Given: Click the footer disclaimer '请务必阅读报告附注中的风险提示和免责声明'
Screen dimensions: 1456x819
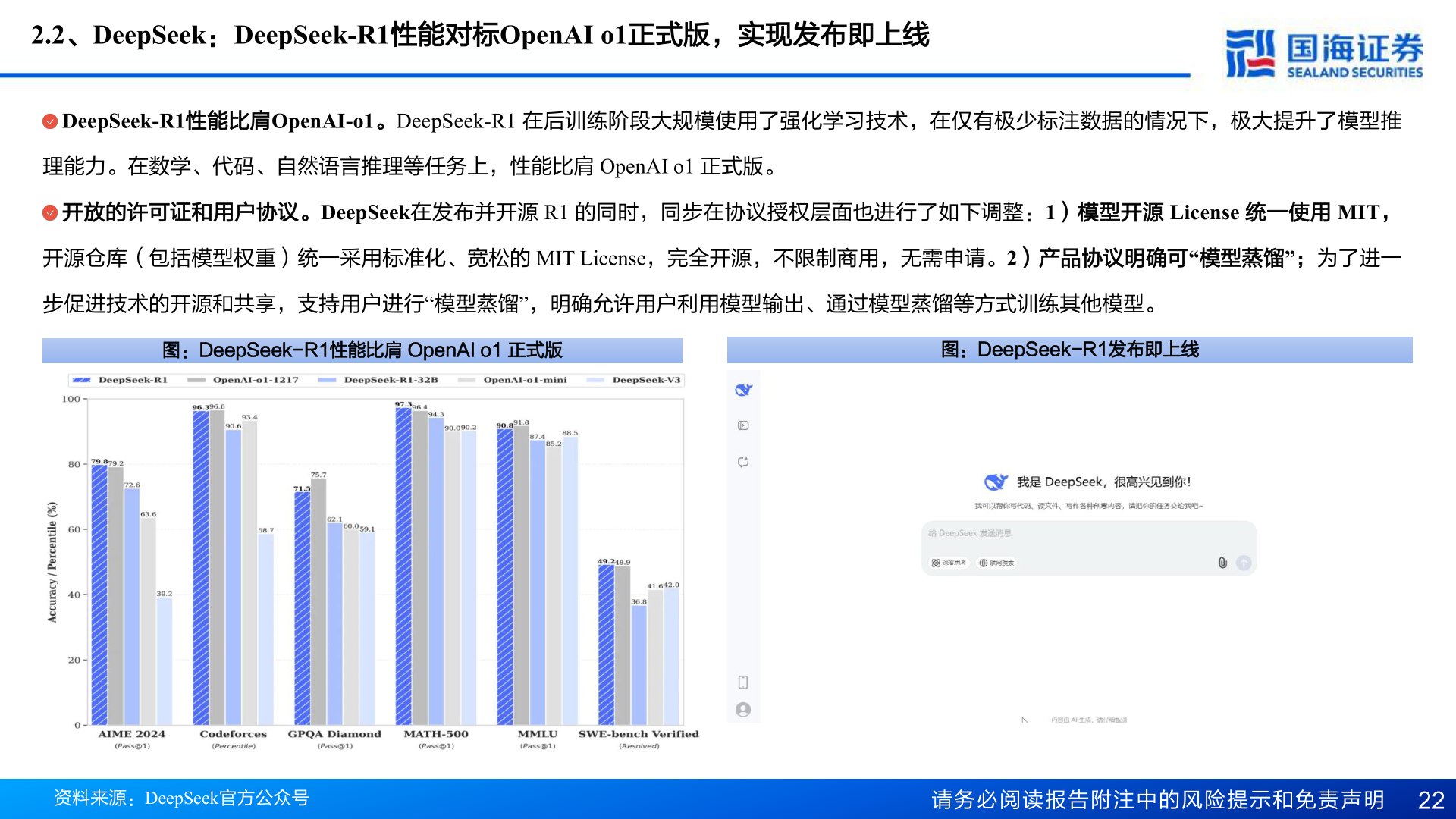Looking at the screenshot, I should [1158, 800].
